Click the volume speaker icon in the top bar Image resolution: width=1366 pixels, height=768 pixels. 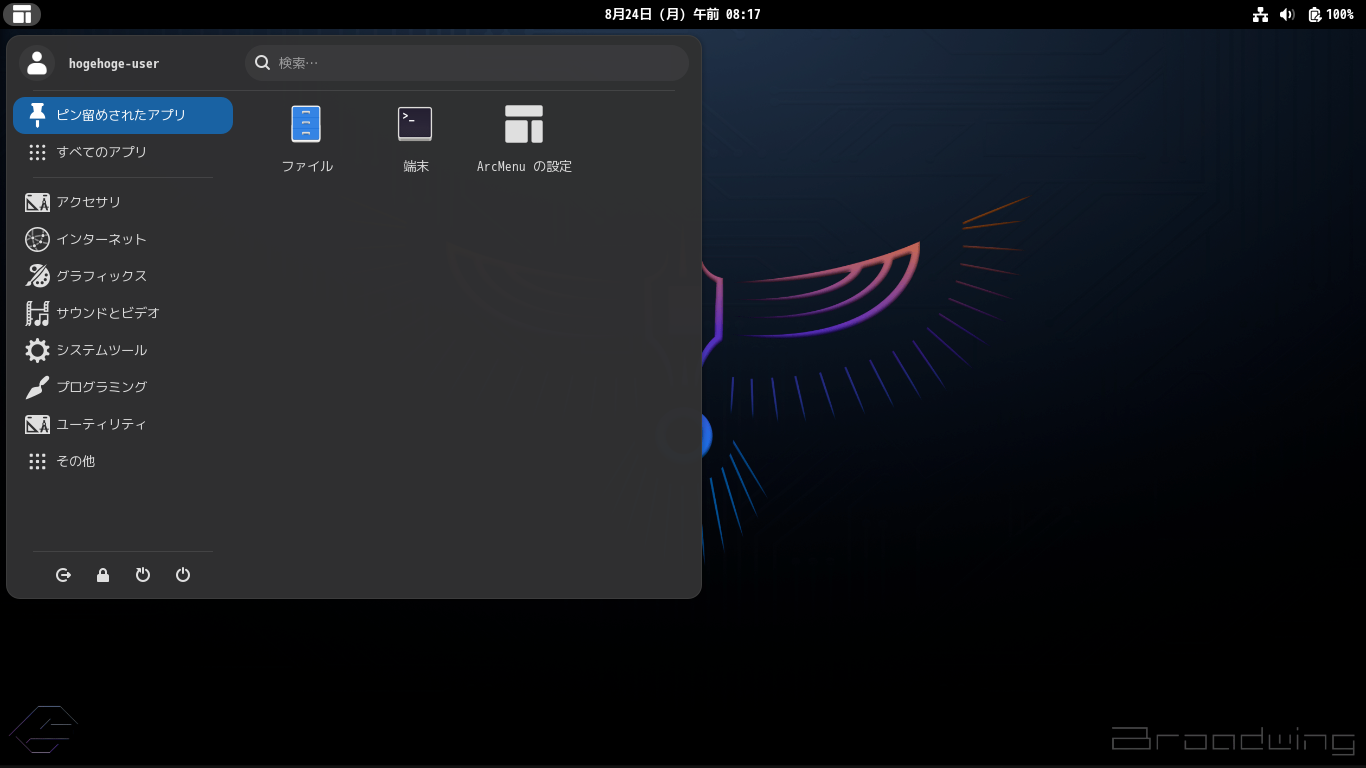1287,14
